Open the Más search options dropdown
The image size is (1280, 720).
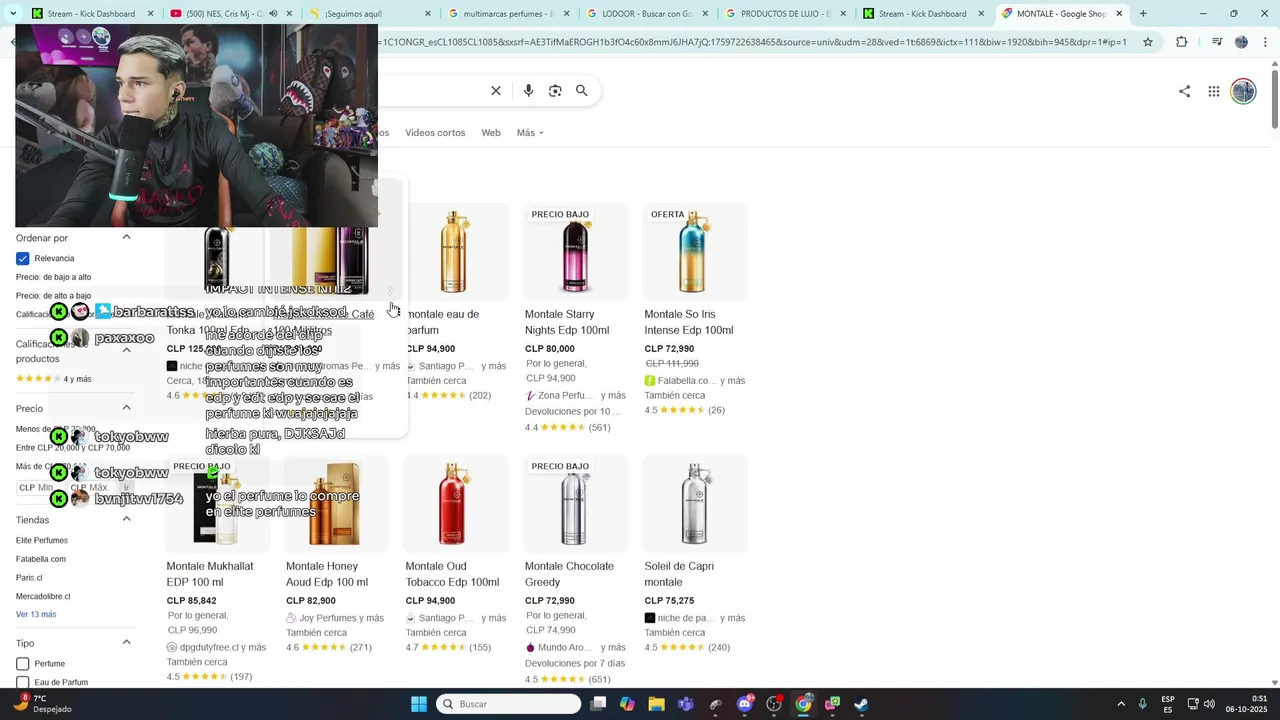530,133
